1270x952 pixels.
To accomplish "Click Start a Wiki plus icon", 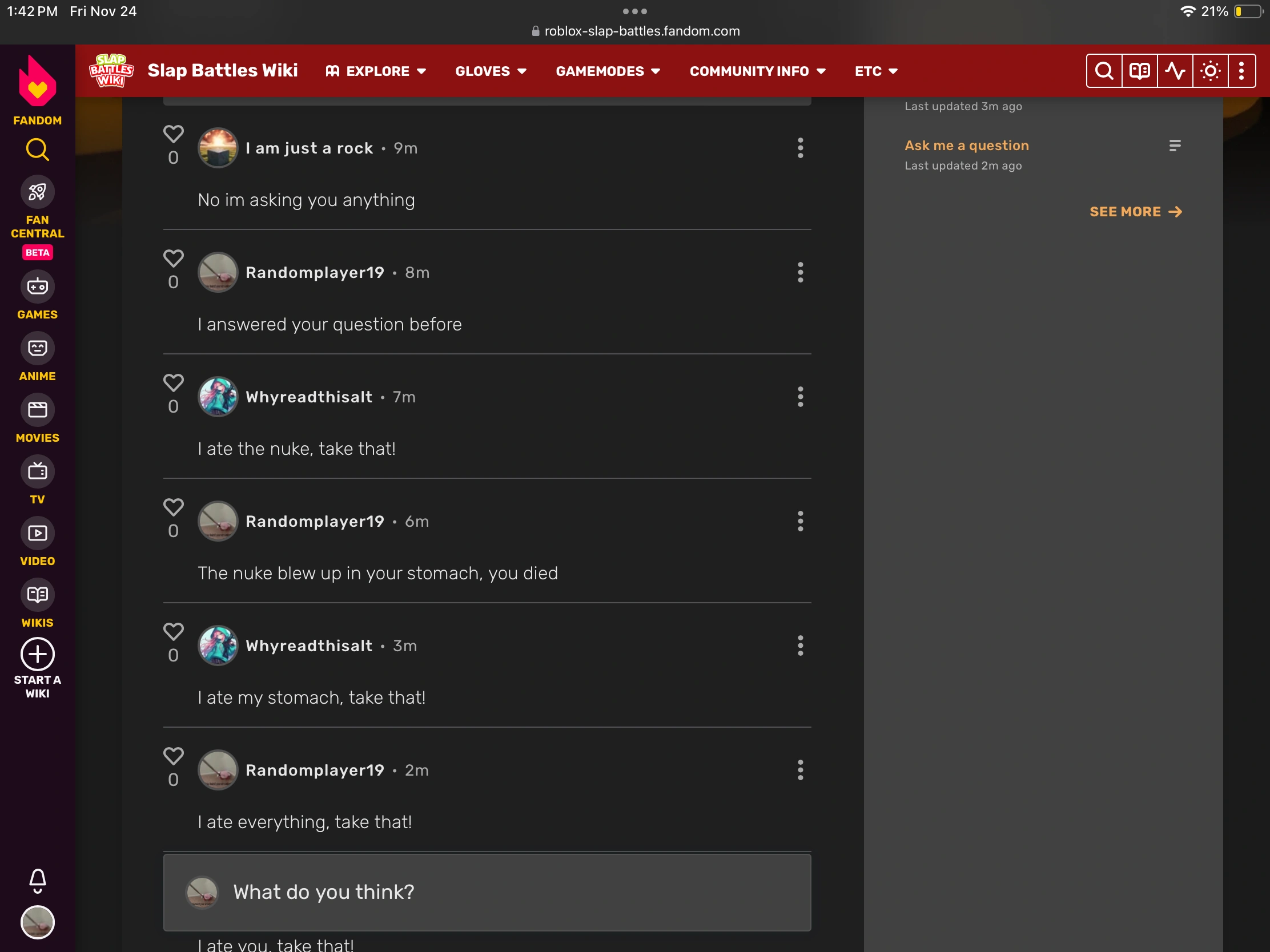I will click(37, 654).
